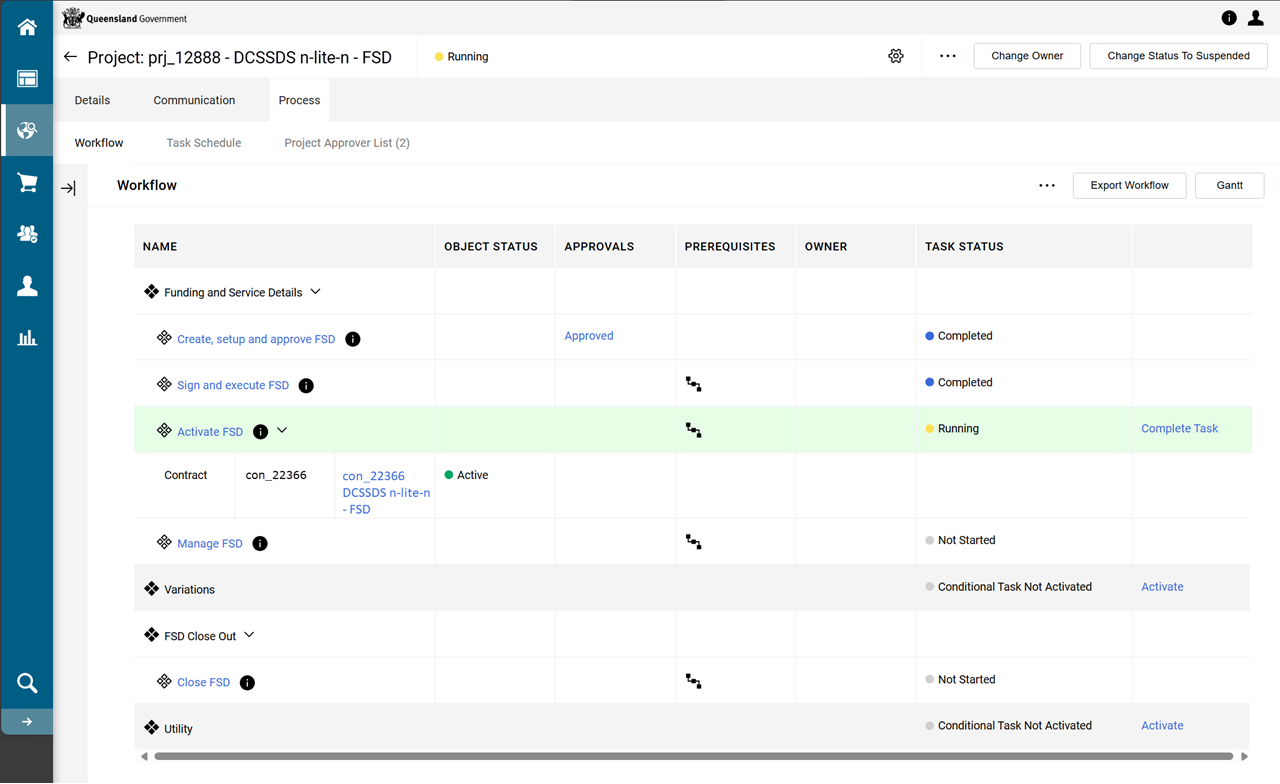Image resolution: width=1280 pixels, height=784 pixels.
Task: Open the shopping cart sidebar icon
Action: (27, 183)
